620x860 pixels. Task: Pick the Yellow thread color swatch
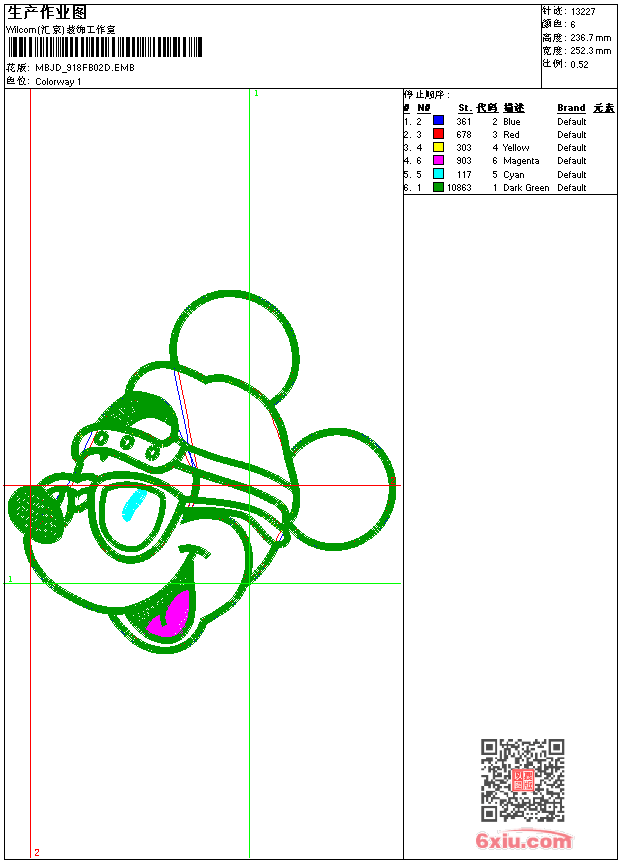pos(438,147)
